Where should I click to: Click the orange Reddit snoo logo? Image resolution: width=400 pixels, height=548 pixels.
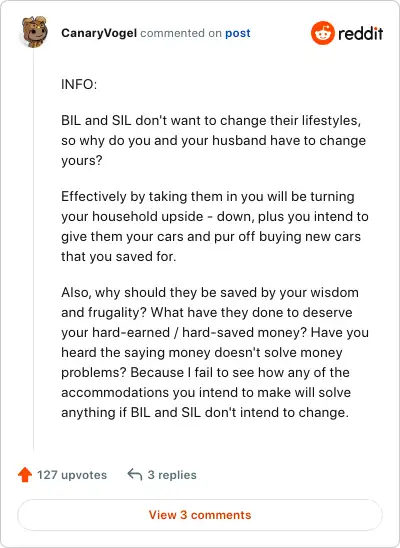[x=323, y=33]
